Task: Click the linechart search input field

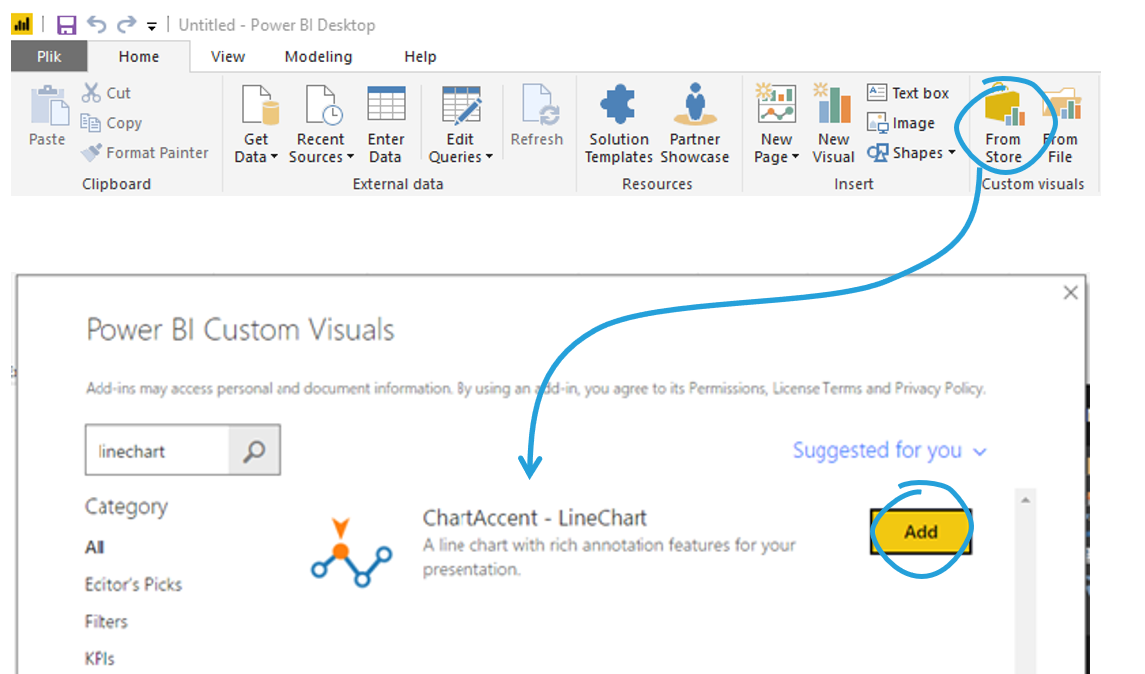Action: pos(158,451)
